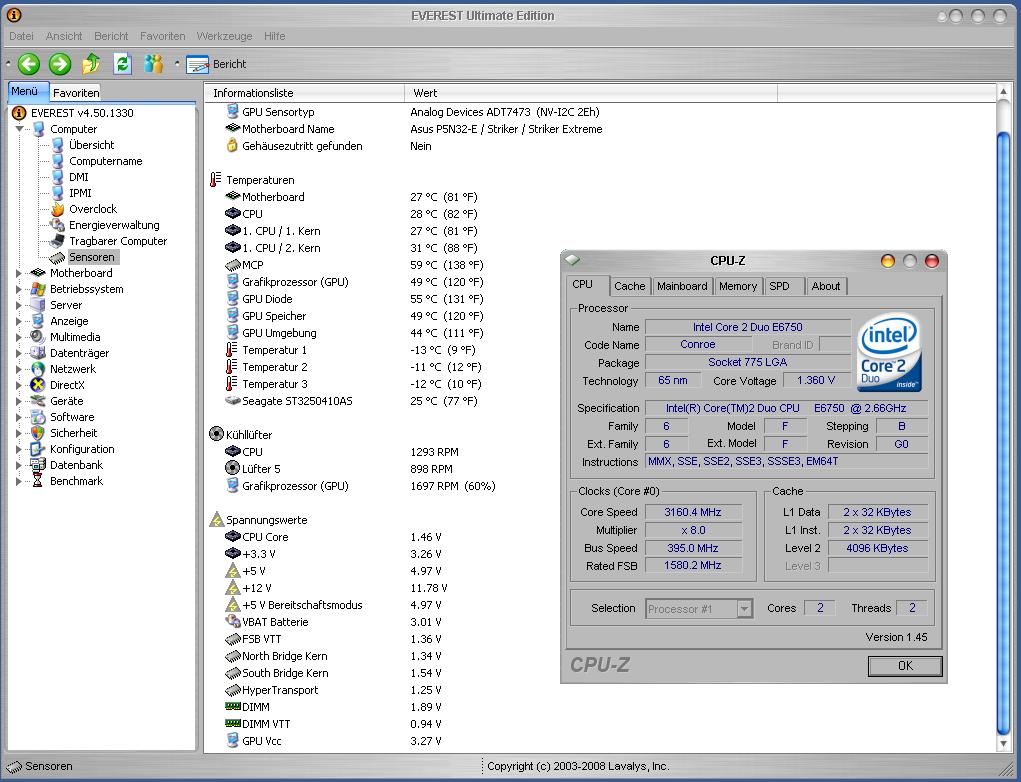Click the scrollbar down arrow
This screenshot has height=782, width=1021.
coord(1003,743)
